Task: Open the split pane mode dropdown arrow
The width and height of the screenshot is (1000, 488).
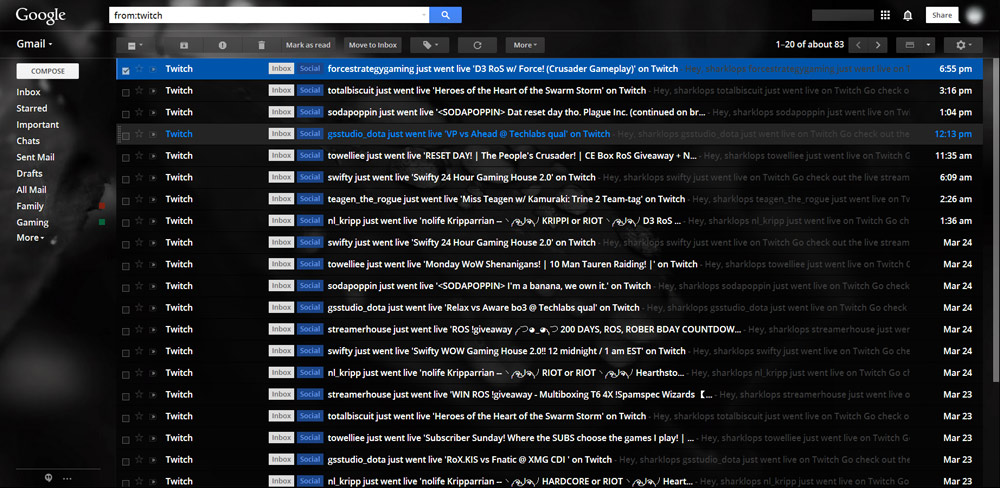Action: tap(927, 45)
